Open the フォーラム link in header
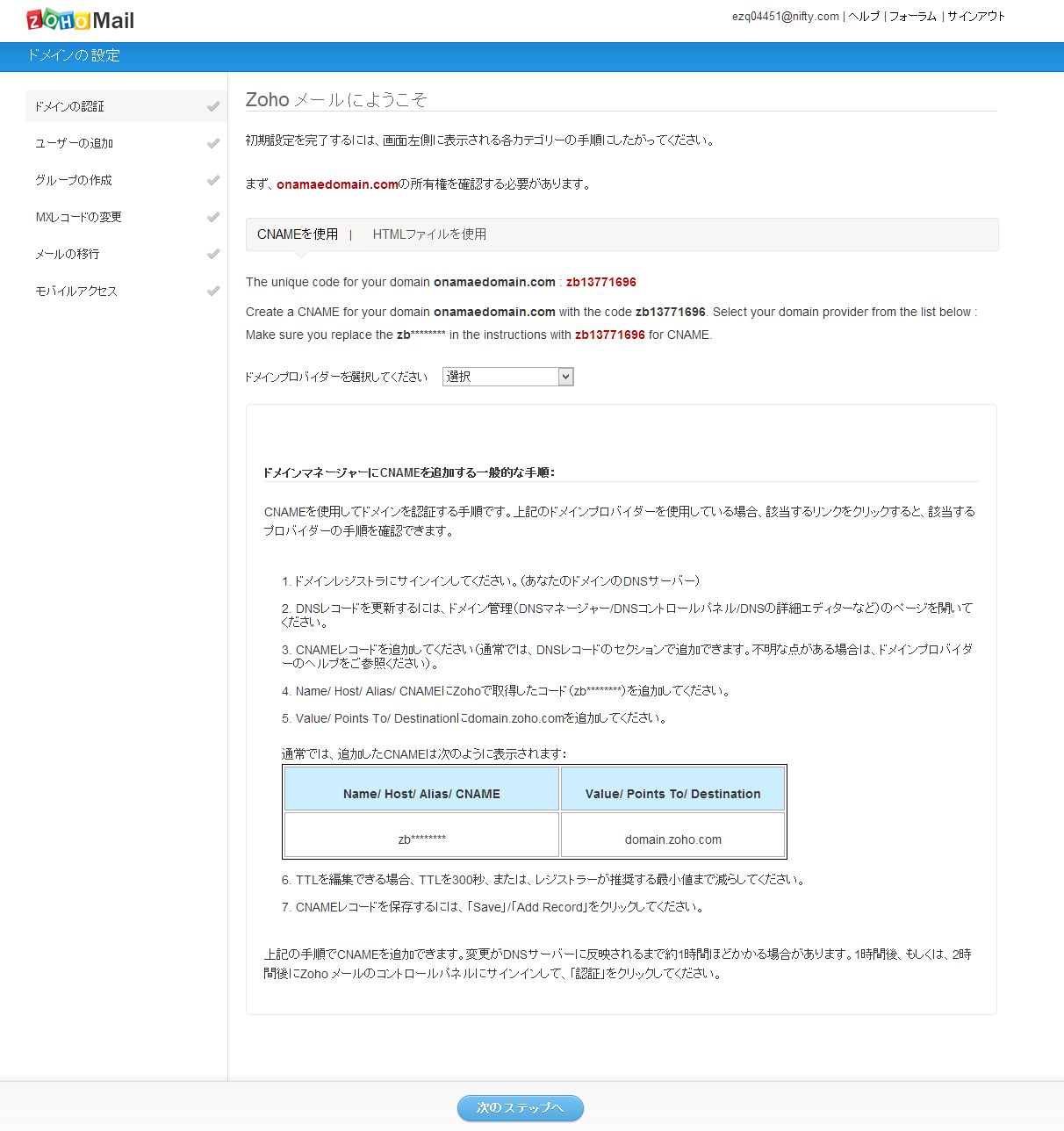 913,17
